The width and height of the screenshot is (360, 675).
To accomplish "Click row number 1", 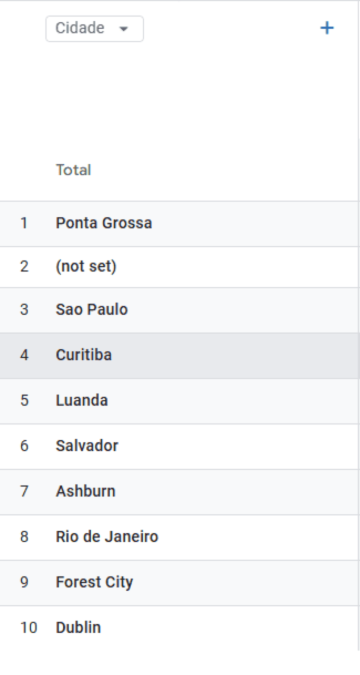I will point(24,223).
